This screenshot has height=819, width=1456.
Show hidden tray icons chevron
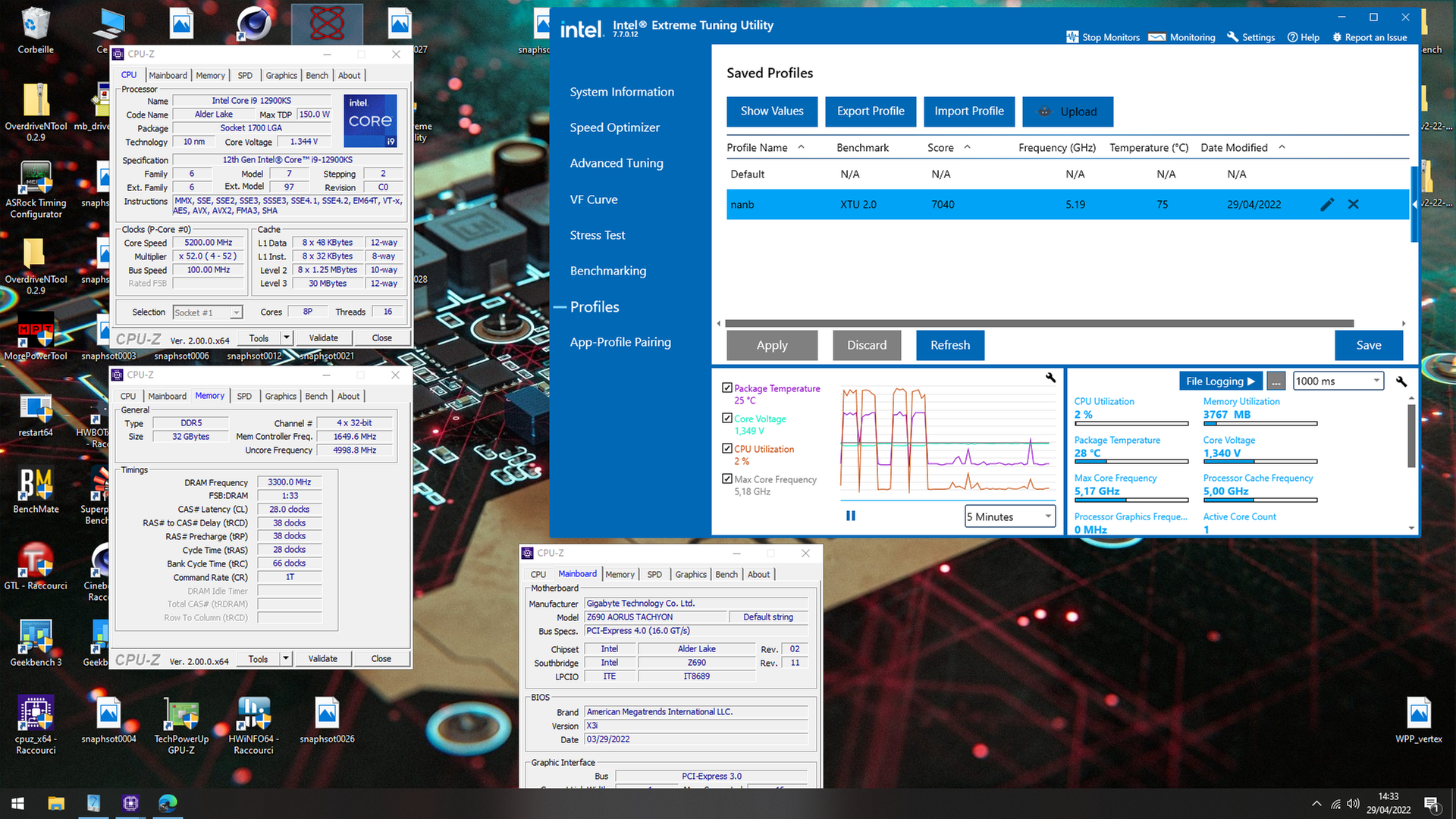(x=1316, y=804)
